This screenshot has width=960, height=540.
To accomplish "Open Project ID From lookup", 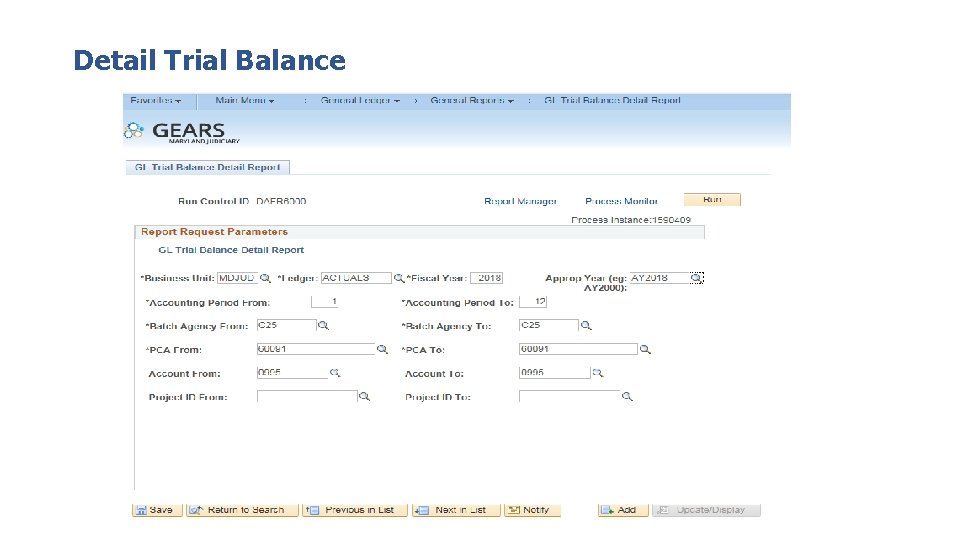I will 364,396.
